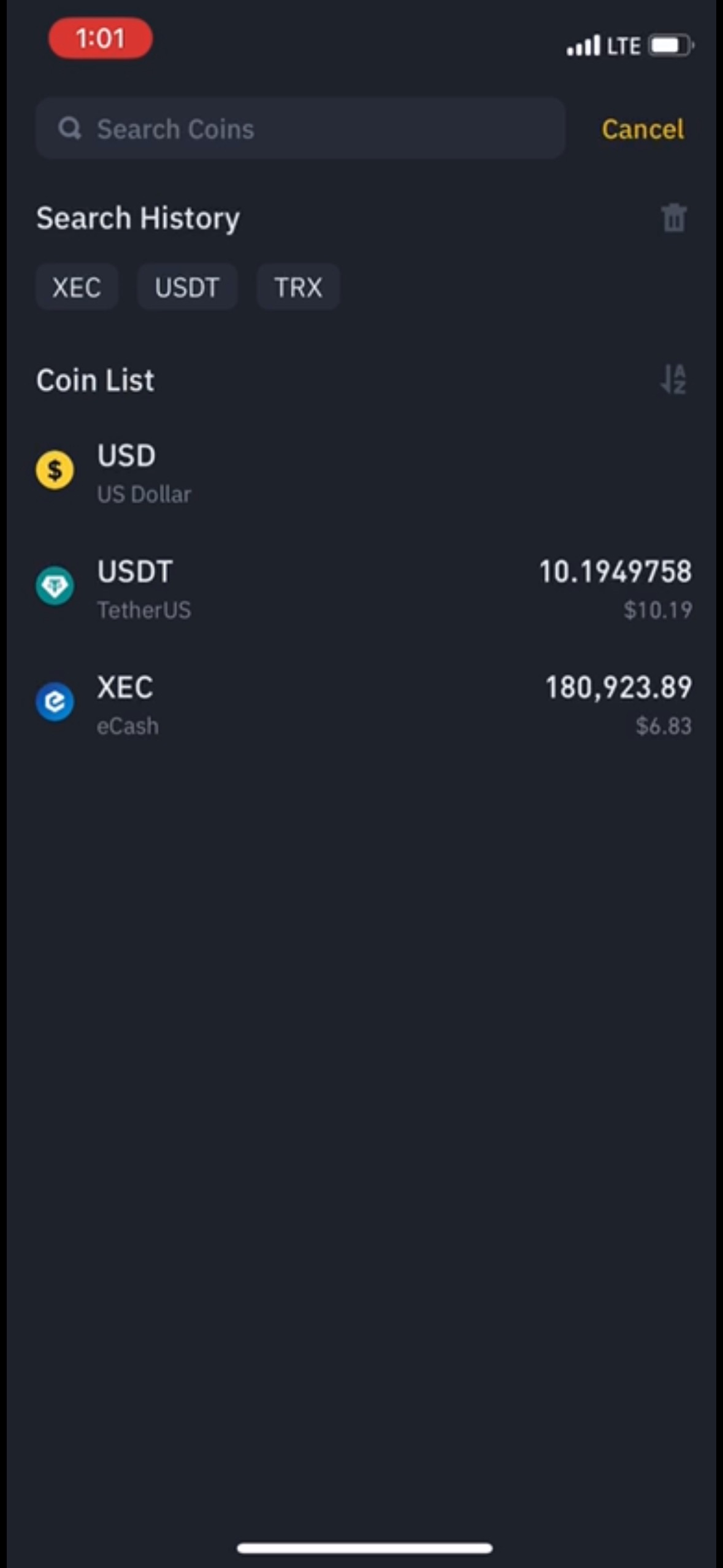The height and width of the screenshot is (1568, 723).
Task: Tap the USD dollar coin icon
Action: click(x=55, y=470)
